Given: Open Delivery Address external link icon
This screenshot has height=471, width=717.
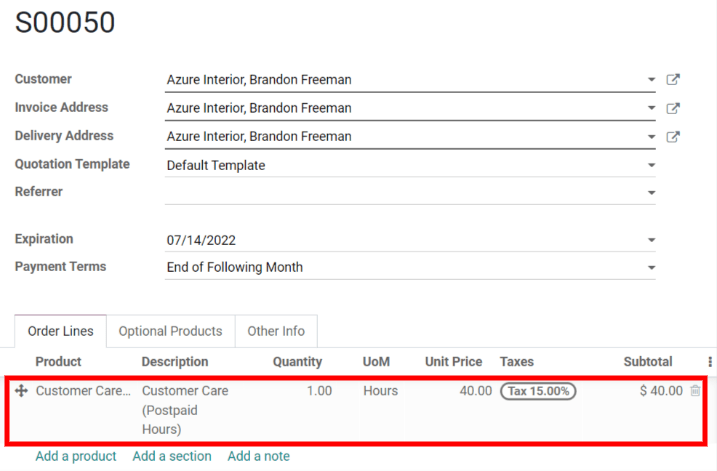Looking at the screenshot, I should (673, 136).
